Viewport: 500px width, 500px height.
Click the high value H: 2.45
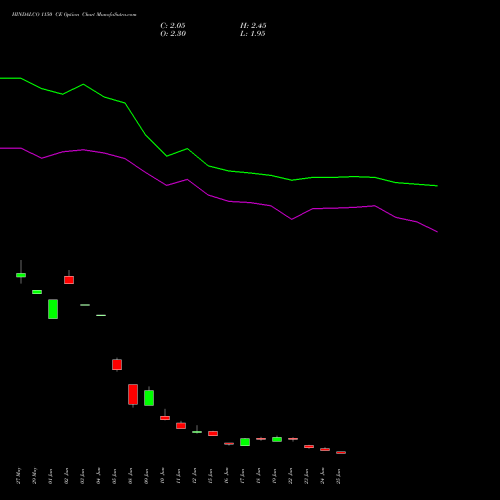click(x=253, y=26)
